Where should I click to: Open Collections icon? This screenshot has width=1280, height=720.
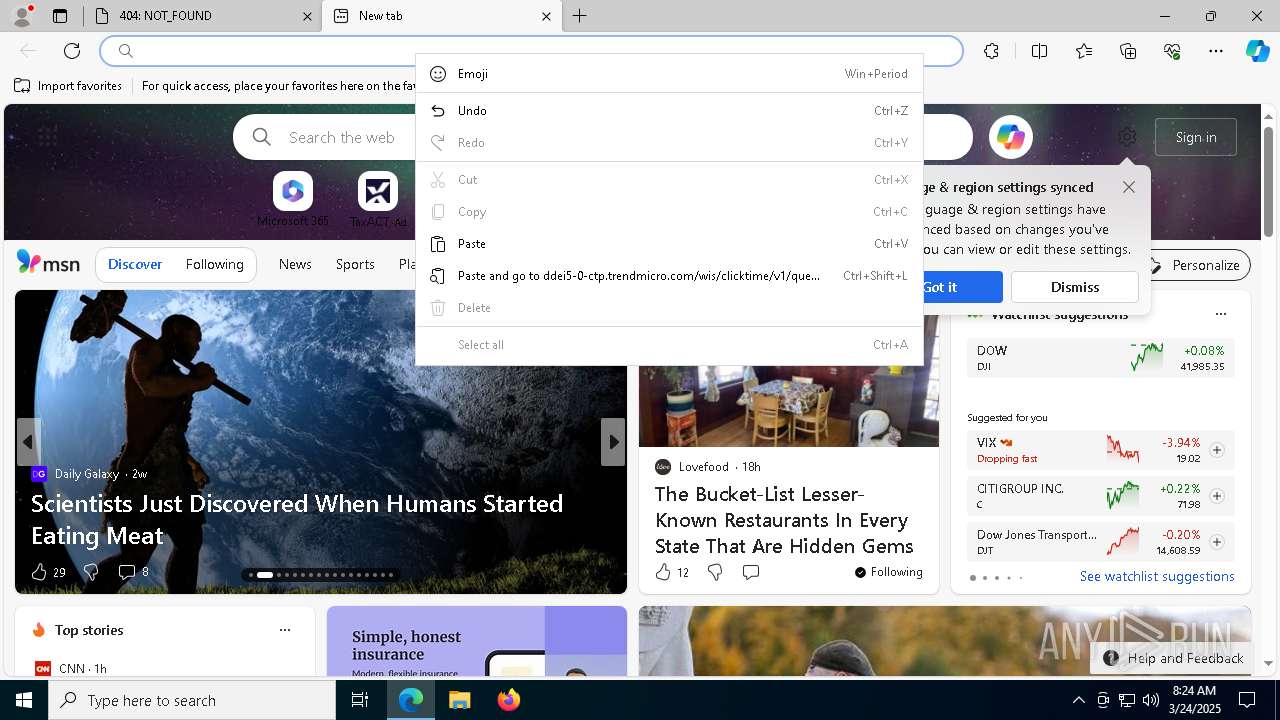coord(1128,51)
